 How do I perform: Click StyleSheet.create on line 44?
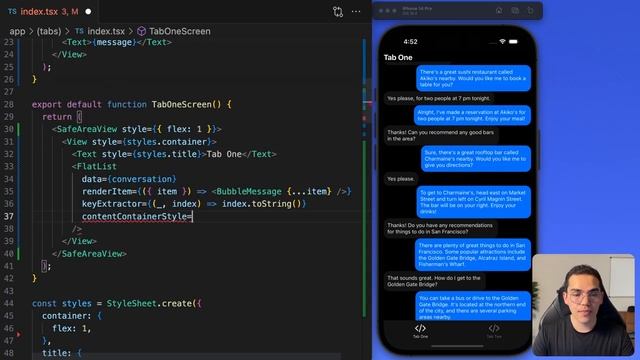[x=151, y=303]
